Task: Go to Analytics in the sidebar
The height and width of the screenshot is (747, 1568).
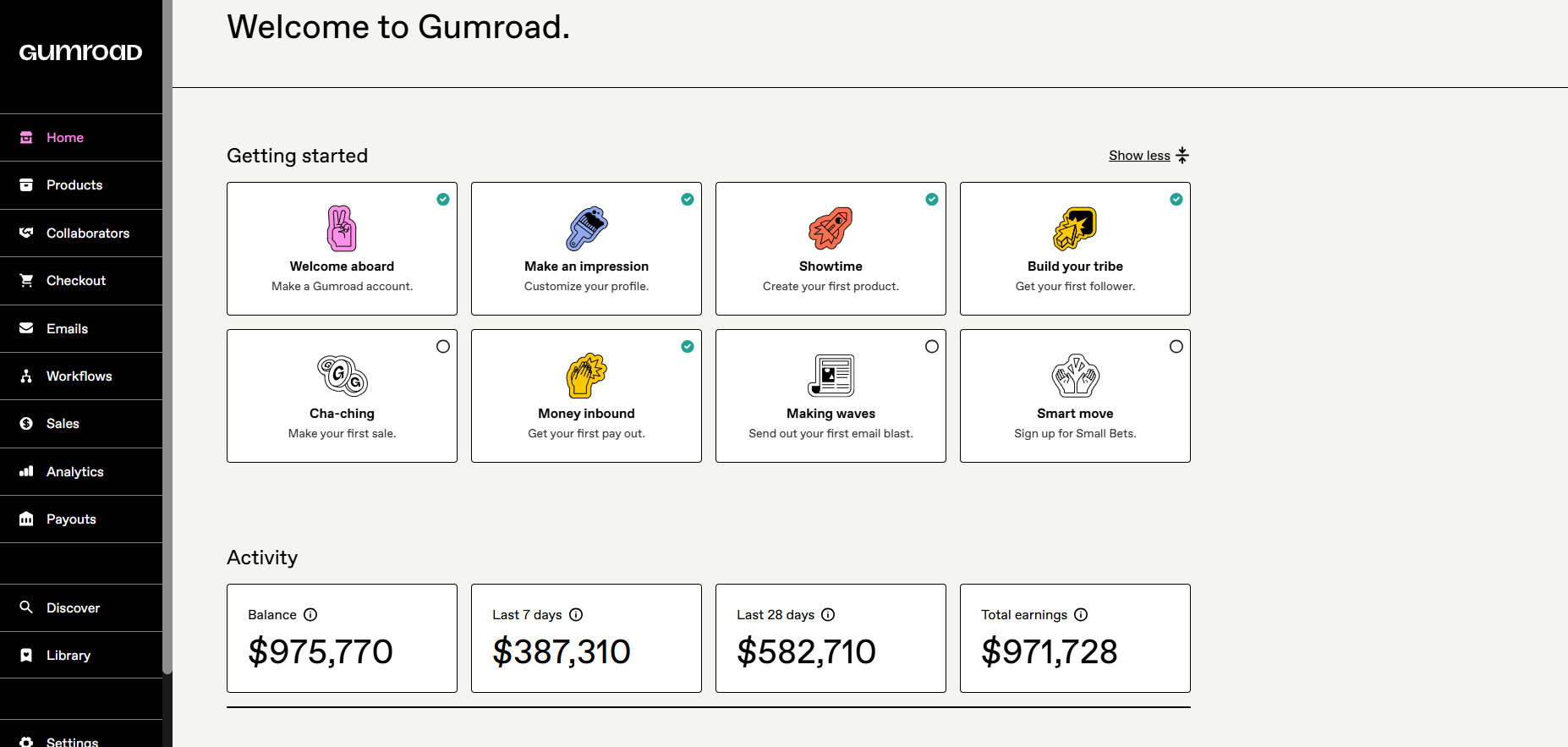Action: pos(74,472)
